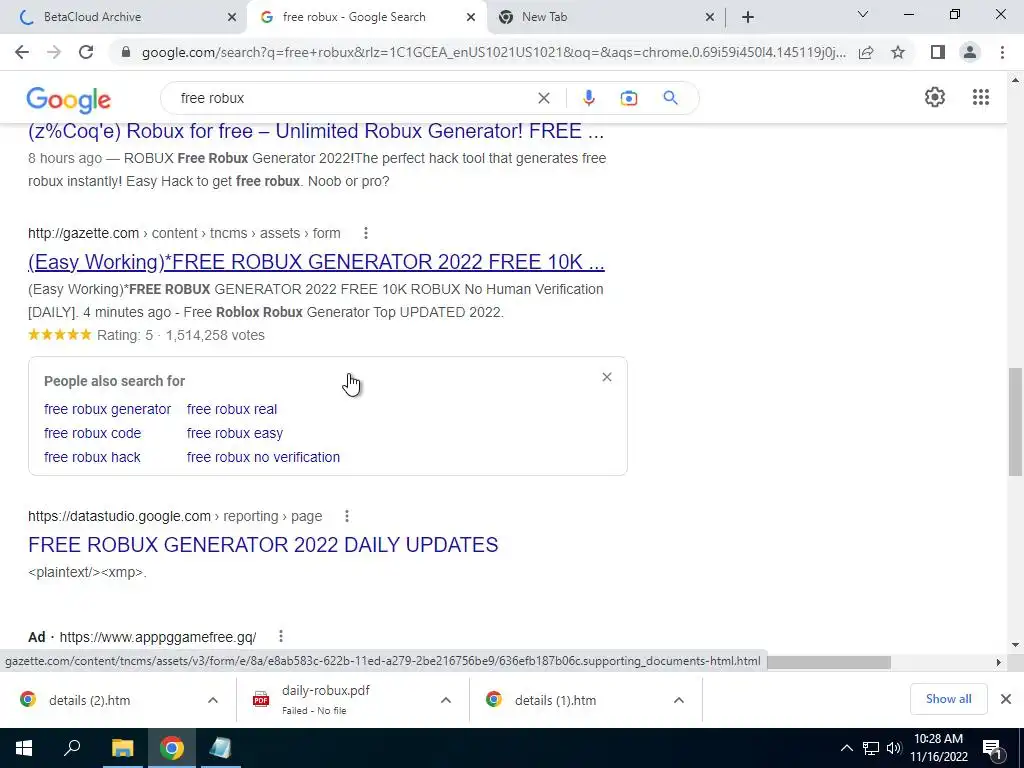
Task: Open a new browser tab
Action: pos(748,17)
